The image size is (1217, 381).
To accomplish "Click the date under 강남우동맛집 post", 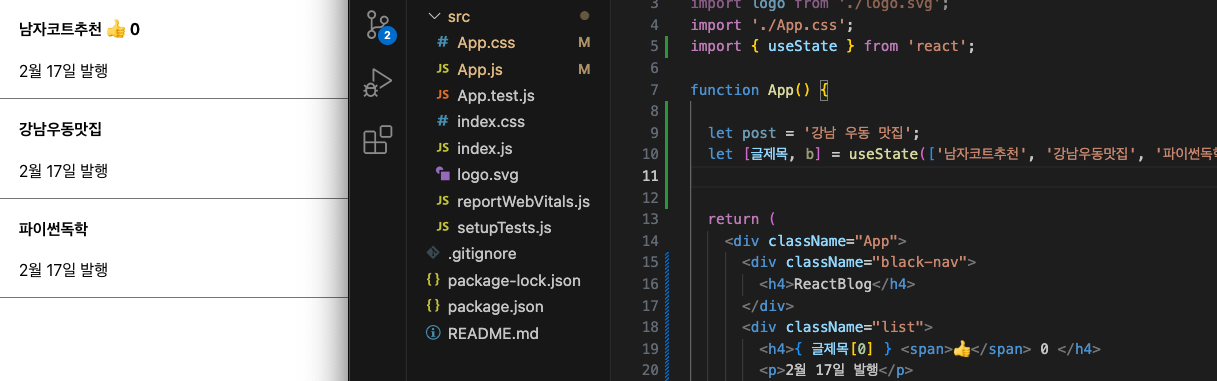I will [x=63, y=170].
